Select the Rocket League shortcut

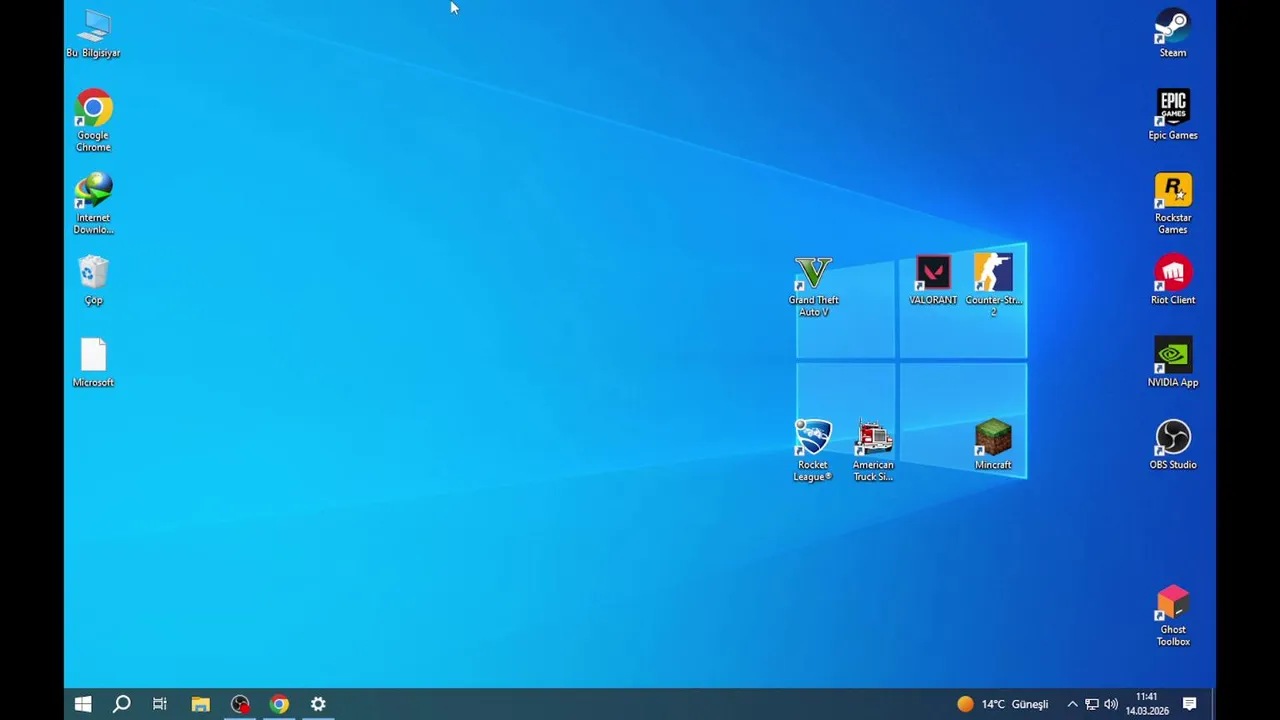pos(813,450)
